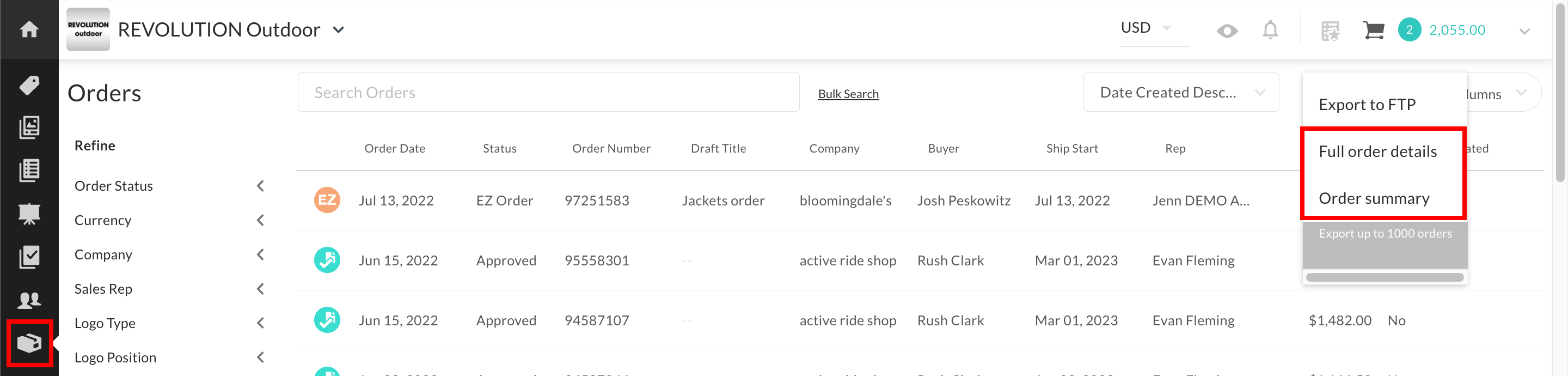1568x376 pixels.
Task: Click the Search Orders input field
Action: (548, 92)
